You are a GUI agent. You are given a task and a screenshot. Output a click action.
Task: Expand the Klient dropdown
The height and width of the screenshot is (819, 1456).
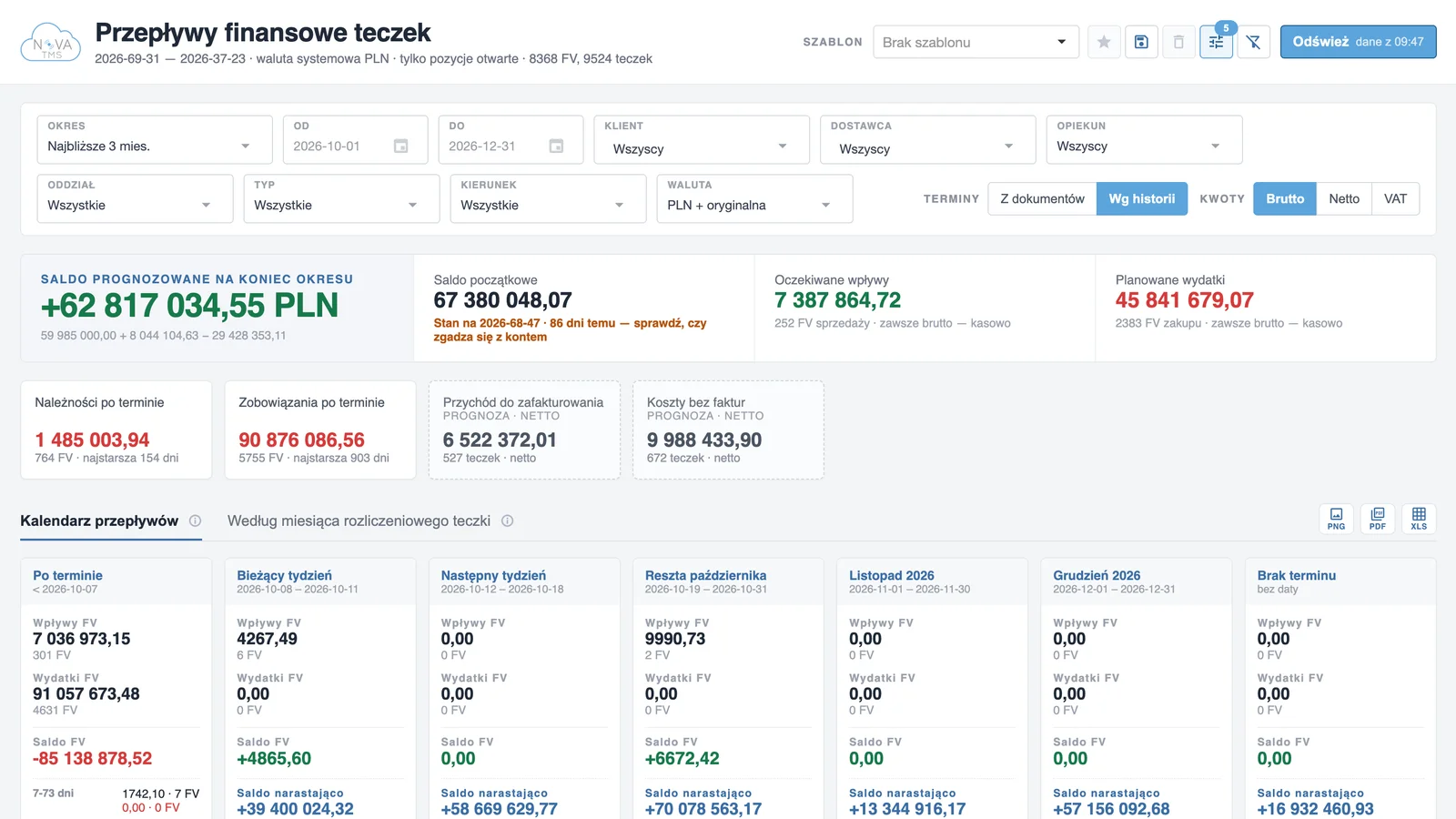[701, 139]
